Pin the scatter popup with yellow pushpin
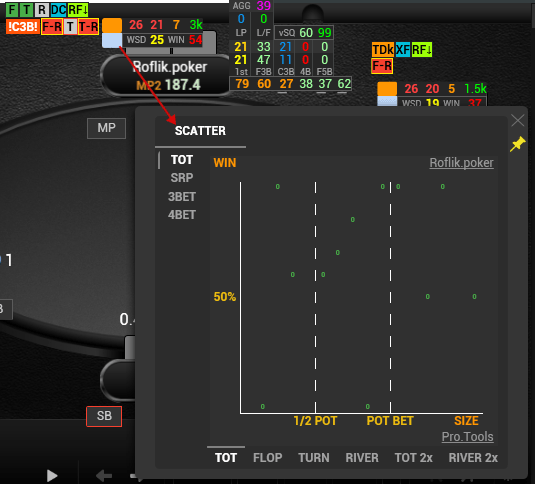 pos(518,144)
